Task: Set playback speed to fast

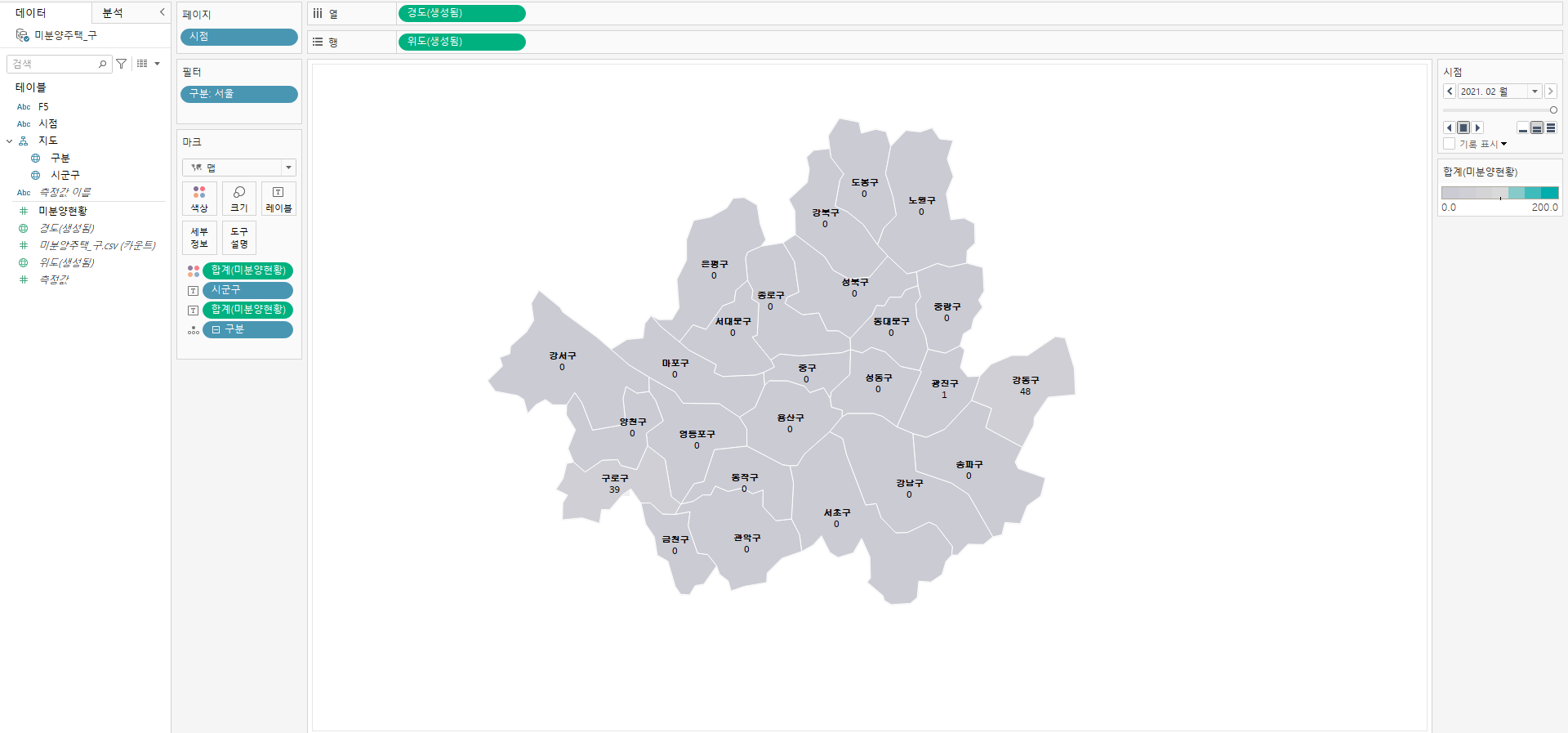Action: coord(1551,128)
